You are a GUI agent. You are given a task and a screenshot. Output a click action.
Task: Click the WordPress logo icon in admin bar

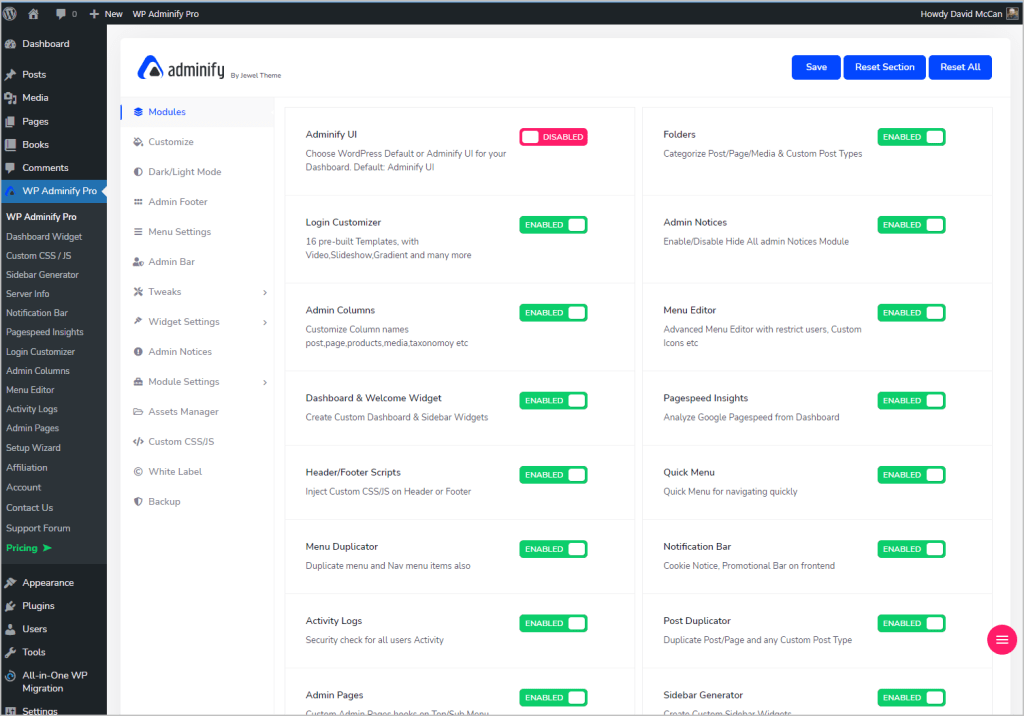(10, 13)
